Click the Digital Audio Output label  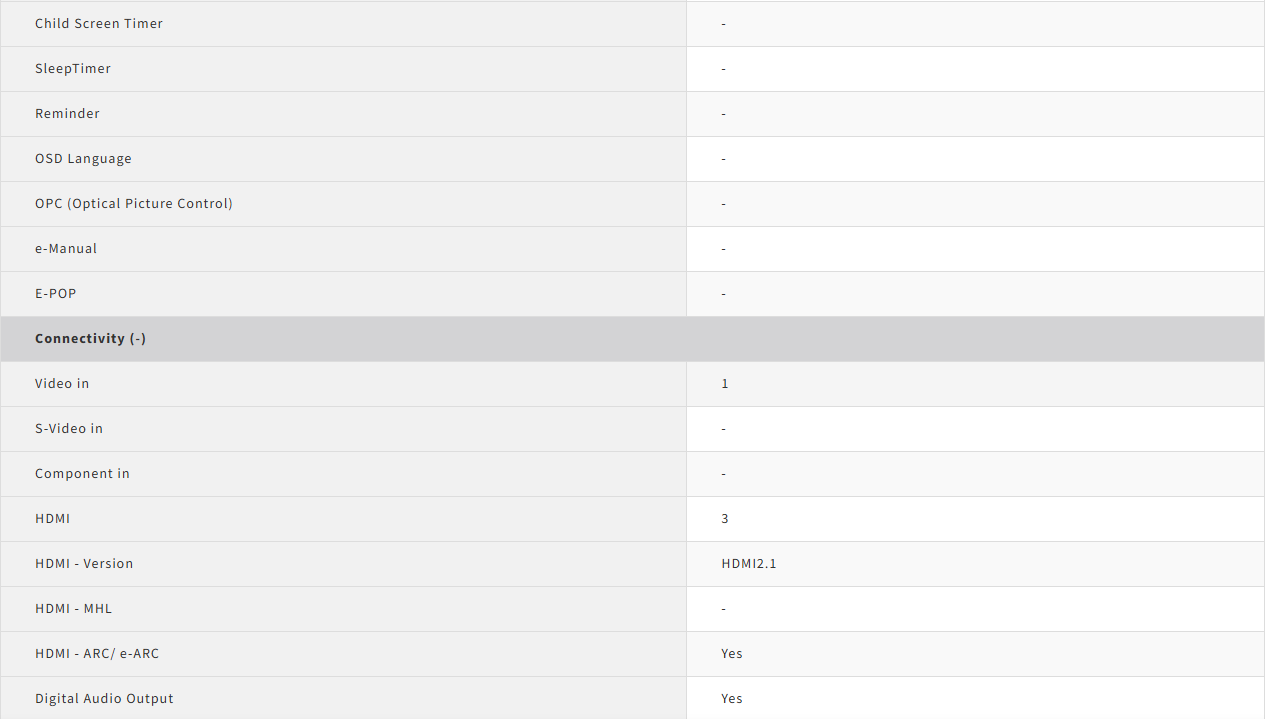tap(104, 699)
